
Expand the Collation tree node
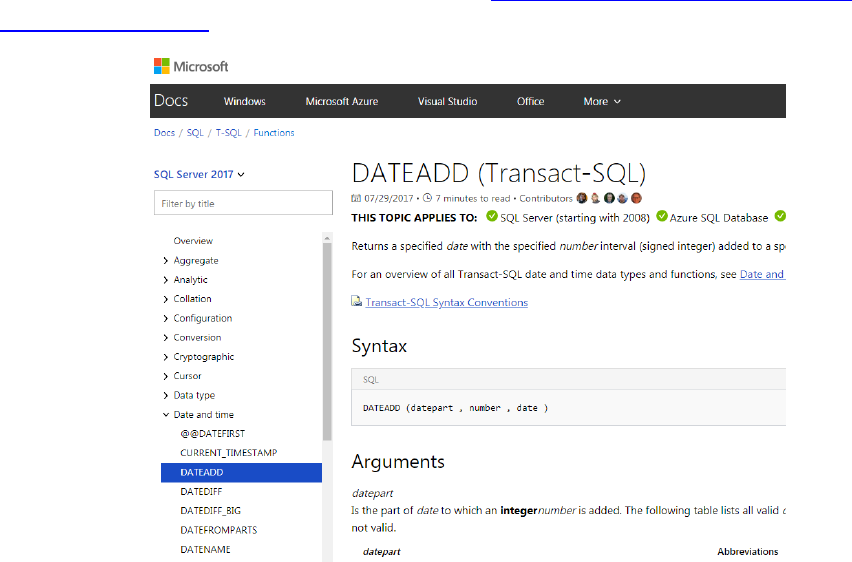(x=166, y=299)
